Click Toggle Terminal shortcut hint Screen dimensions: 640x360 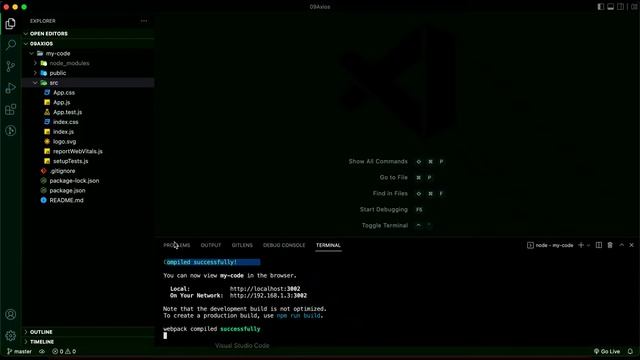(384, 225)
